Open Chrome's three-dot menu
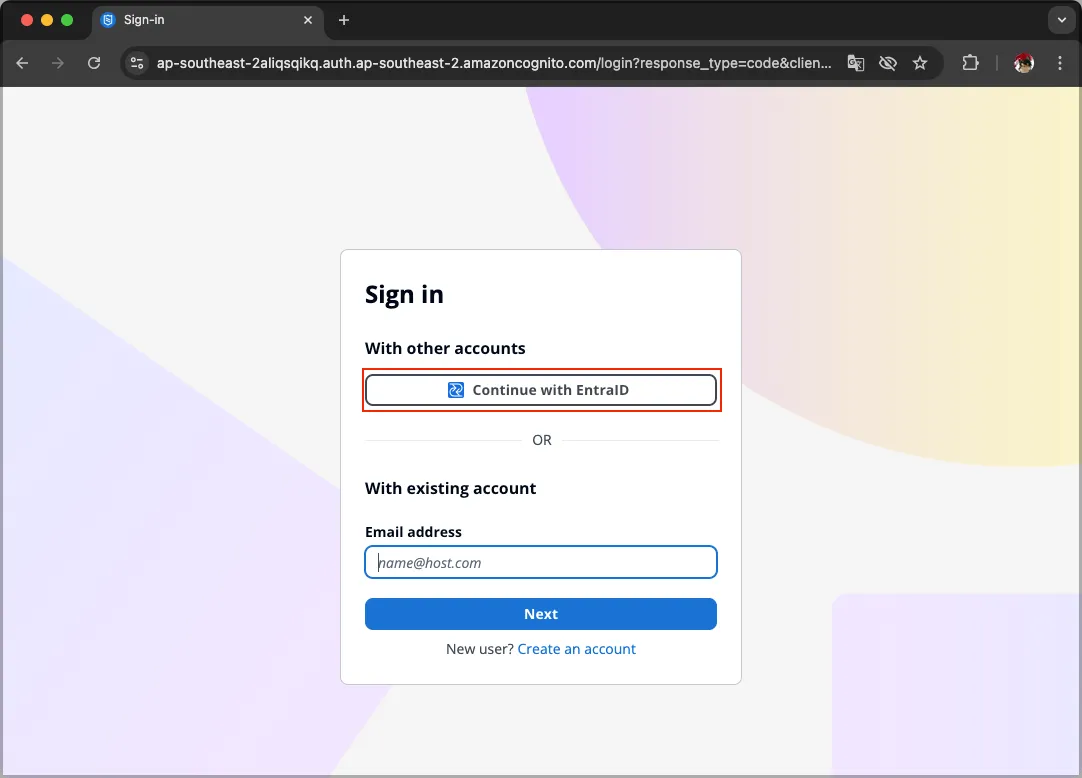Viewport: 1082px width, 778px height. click(1060, 63)
